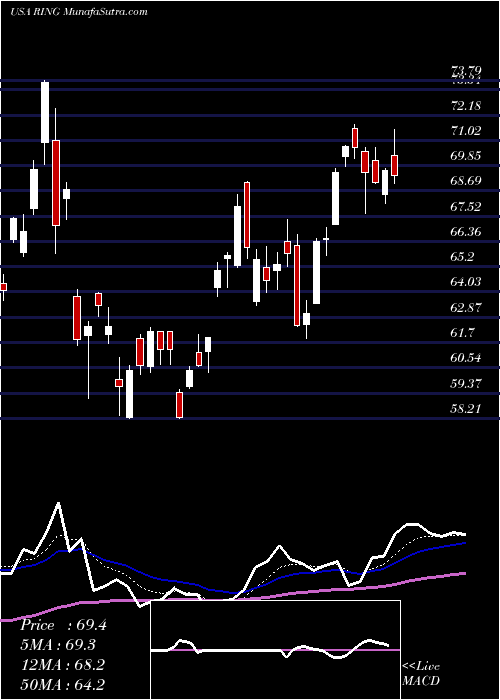Click the tallest white candlestick peaking near 73.79
500x700 pixels.
[45, 112]
